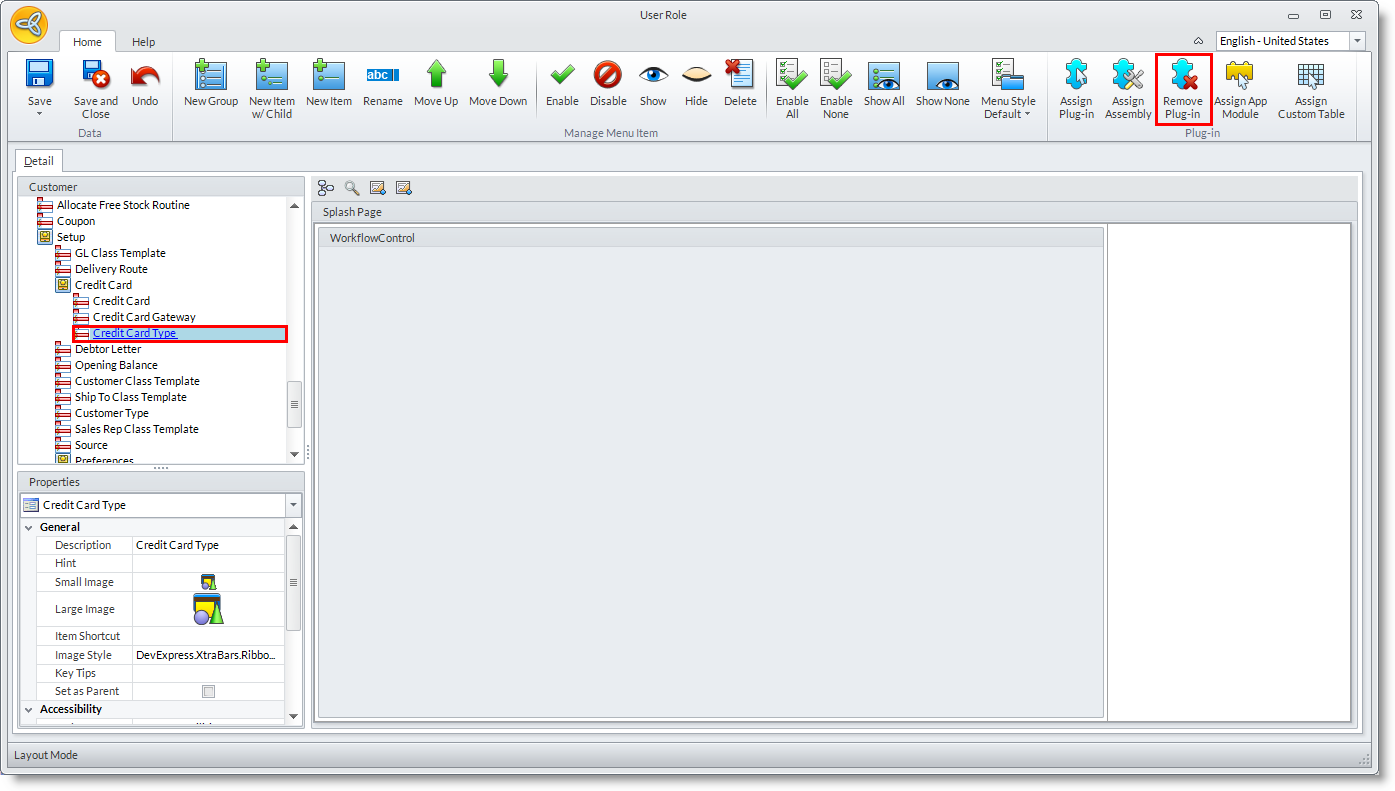Click the Description property value field
Screen dimensions: 1395x791
click(x=208, y=545)
